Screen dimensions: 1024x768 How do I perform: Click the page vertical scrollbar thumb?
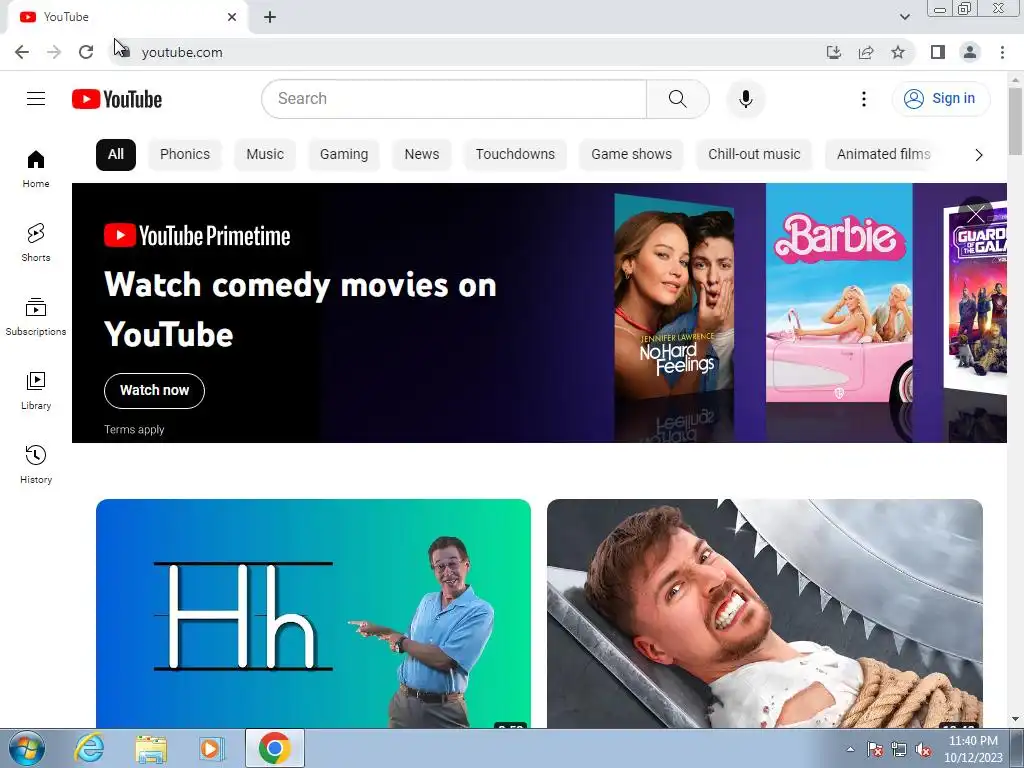pyautogui.click(x=1016, y=121)
